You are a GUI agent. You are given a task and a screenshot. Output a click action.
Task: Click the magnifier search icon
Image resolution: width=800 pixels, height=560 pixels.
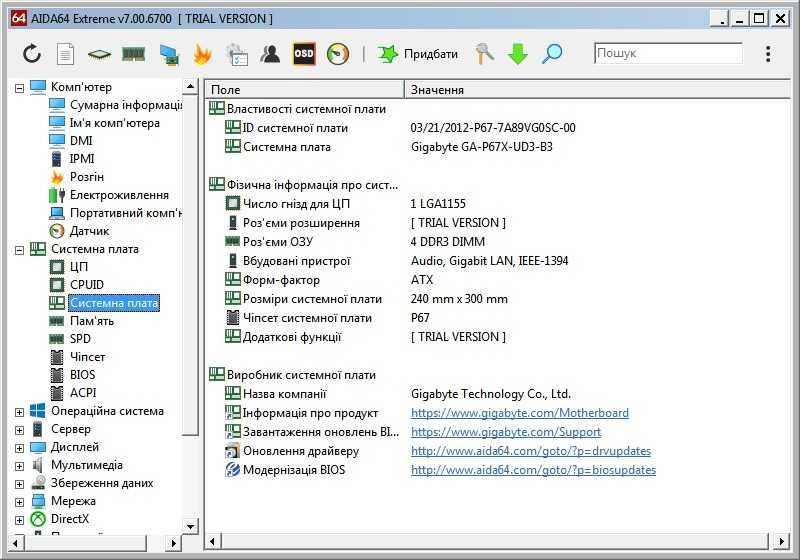(552, 54)
